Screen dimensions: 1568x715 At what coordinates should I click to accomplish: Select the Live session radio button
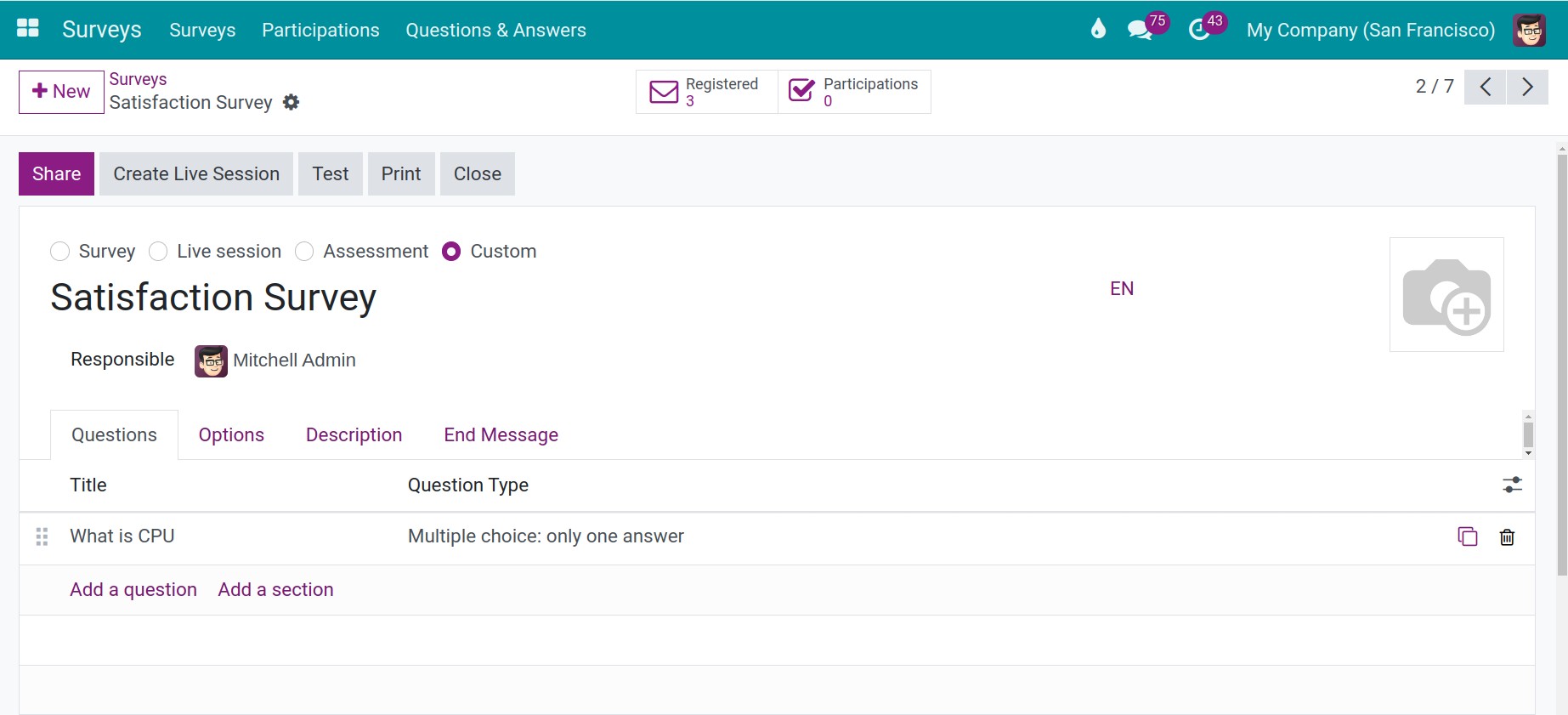pyautogui.click(x=158, y=252)
